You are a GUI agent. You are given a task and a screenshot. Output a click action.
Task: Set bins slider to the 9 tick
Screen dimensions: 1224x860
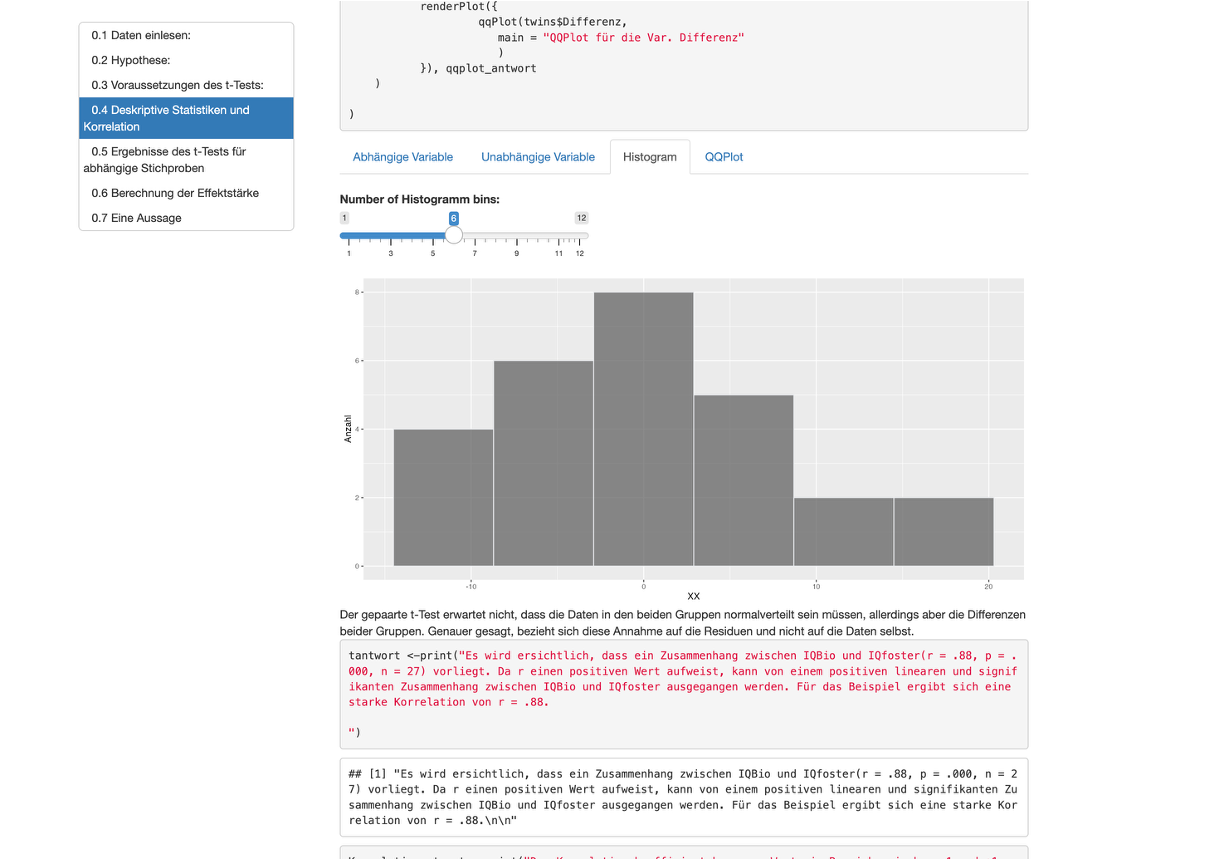point(517,237)
